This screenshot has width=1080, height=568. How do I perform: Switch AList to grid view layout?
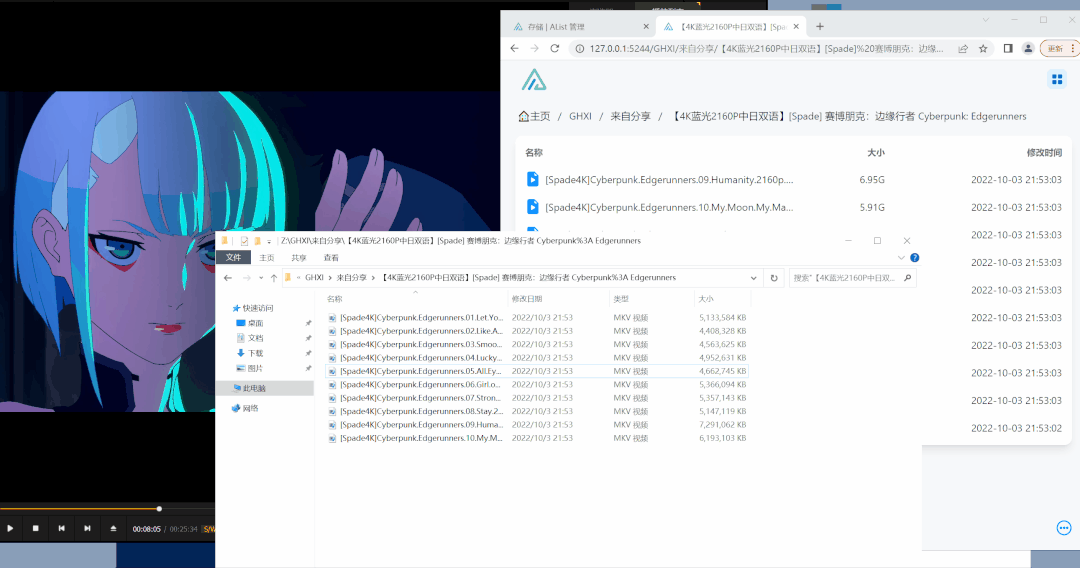pyautogui.click(x=1057, y=79)
